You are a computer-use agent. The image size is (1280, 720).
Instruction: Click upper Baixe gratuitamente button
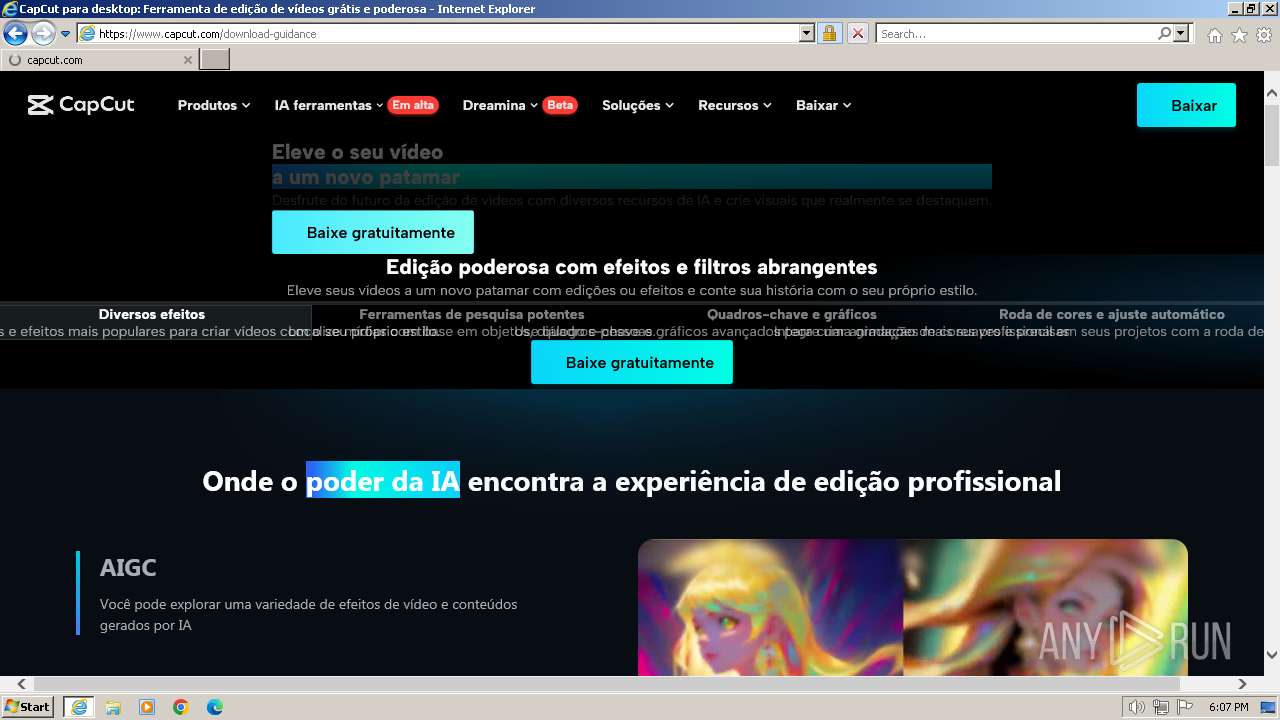pos(373,232)
